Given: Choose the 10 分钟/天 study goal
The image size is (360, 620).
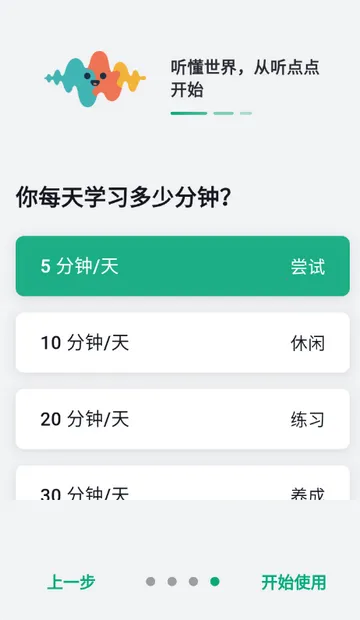Looking at the screenshot, I should tap(182, 342).
